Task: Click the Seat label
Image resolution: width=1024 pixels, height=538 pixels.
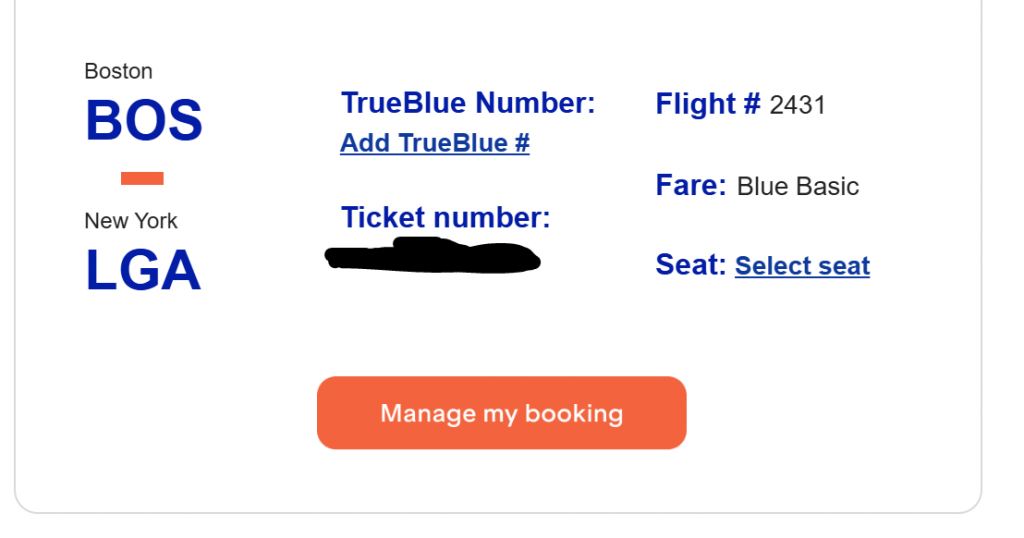Action: click(x=691, y=265)
